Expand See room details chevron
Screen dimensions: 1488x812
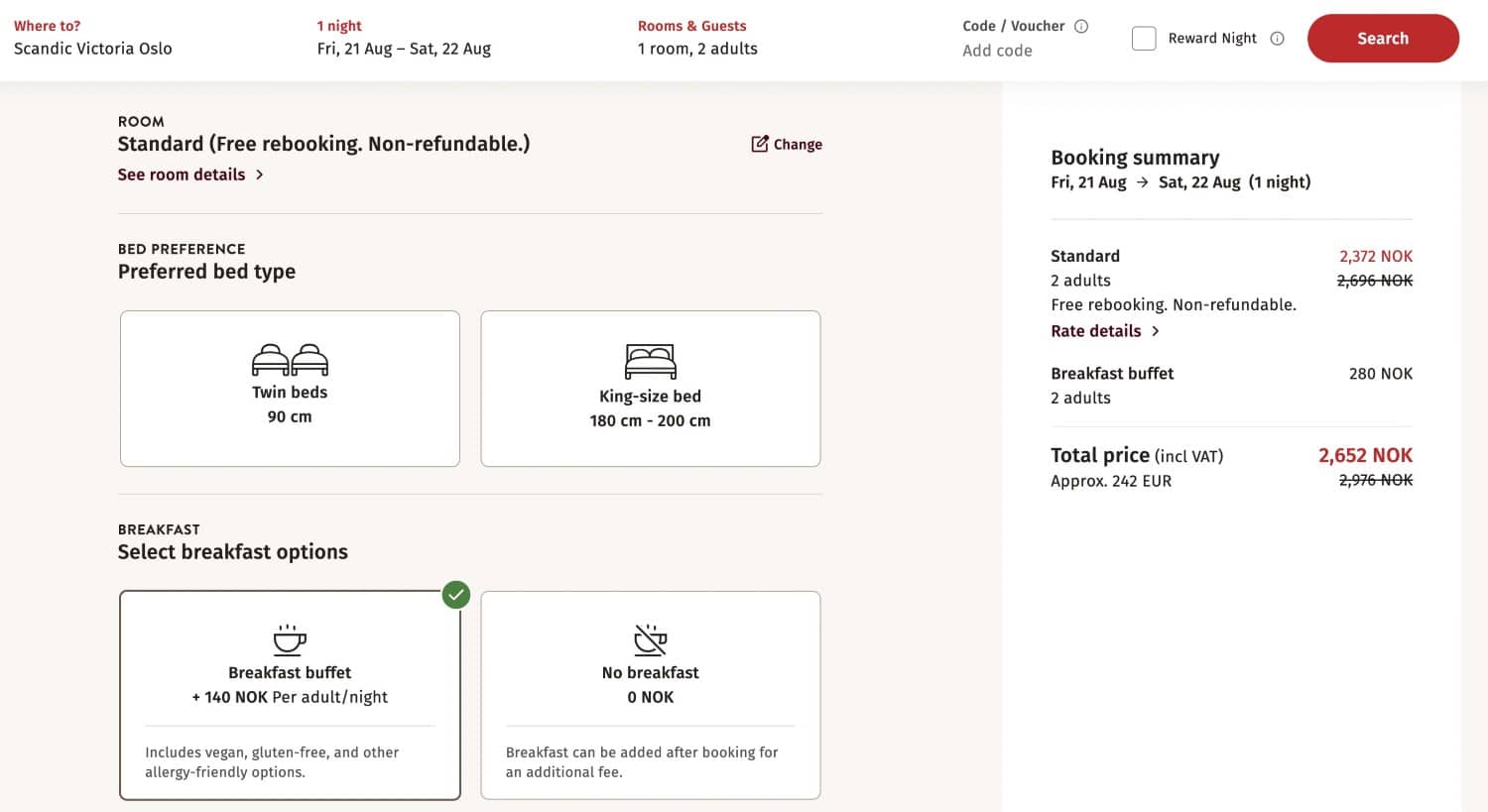[260, 174]
